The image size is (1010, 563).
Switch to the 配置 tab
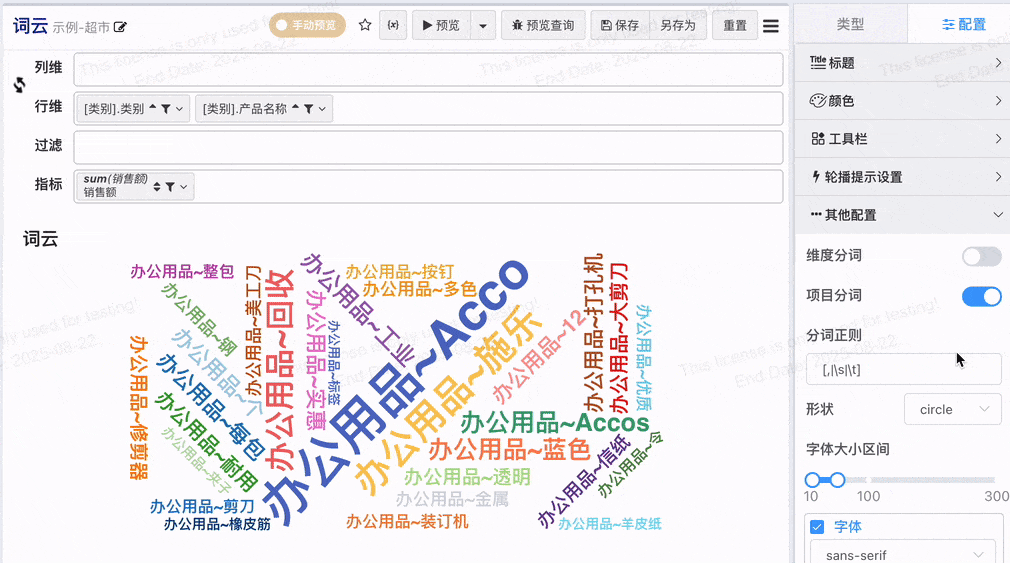point(964,24)
